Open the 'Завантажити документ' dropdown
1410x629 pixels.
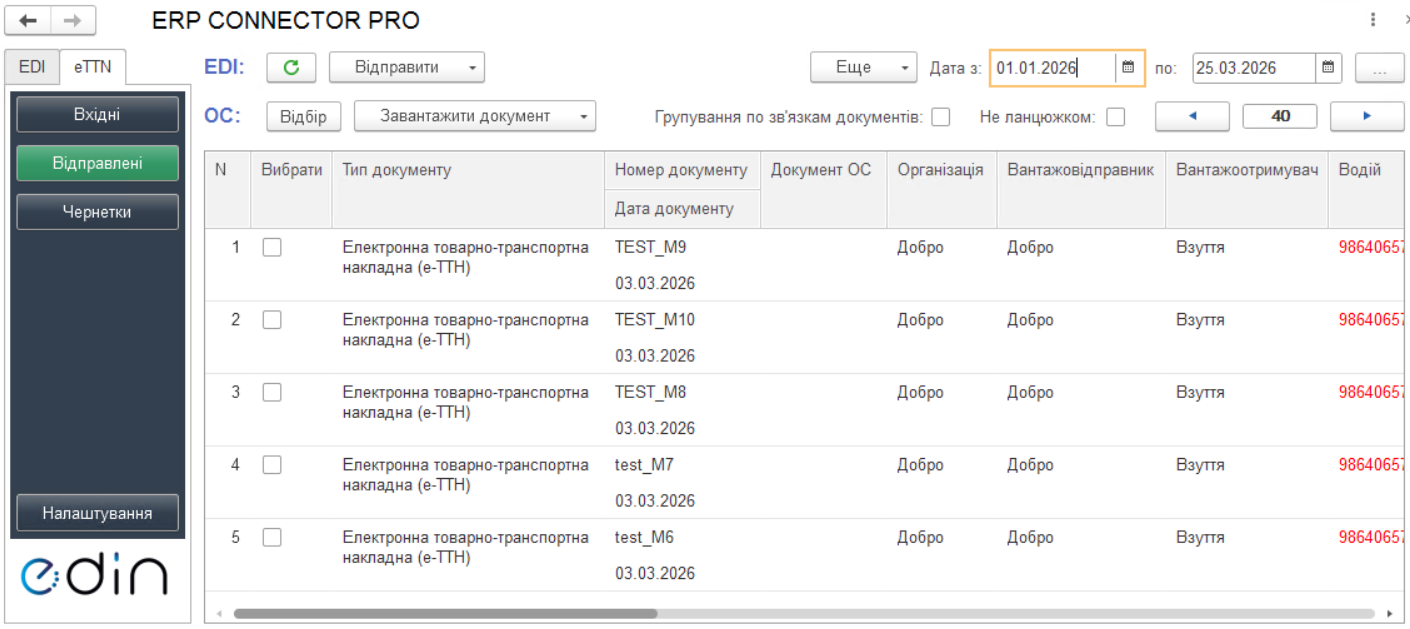click(x=475, y=116)
